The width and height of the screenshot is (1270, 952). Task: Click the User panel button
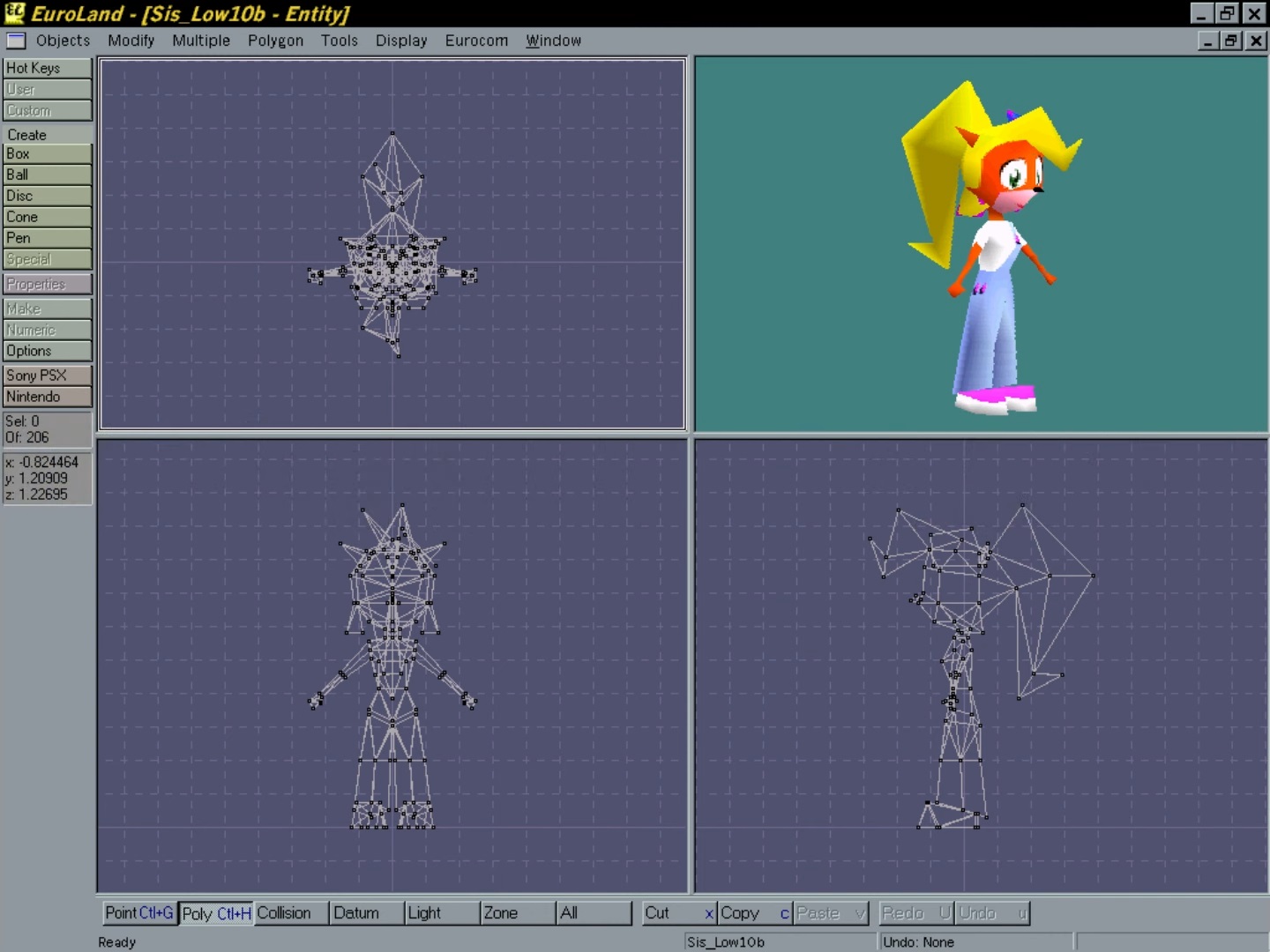coord(47,89)
